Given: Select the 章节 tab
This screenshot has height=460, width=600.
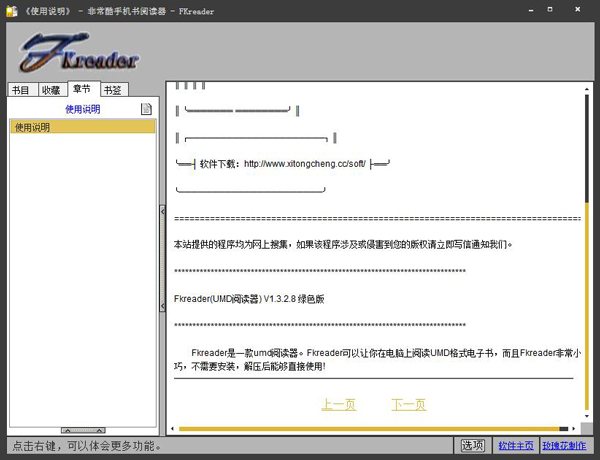Looking at the screenshot, I should pyautogui.click(x=84, y=89).
